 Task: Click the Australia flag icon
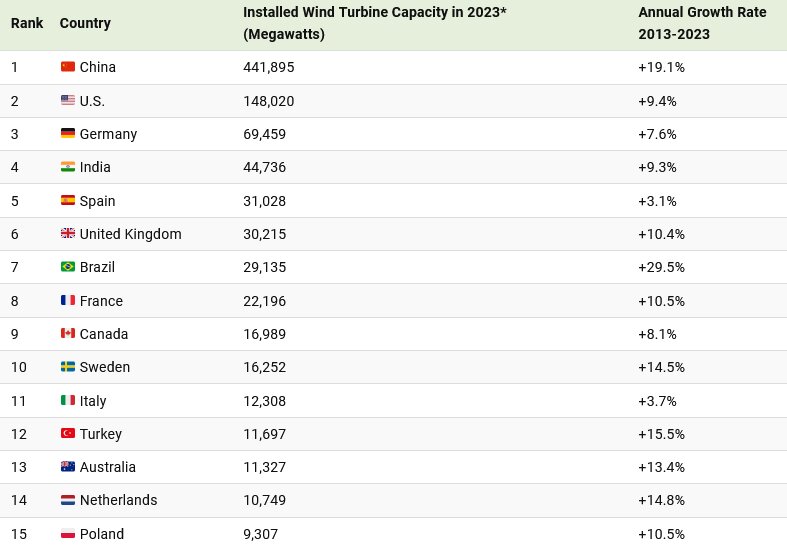[x=68, y=467]
